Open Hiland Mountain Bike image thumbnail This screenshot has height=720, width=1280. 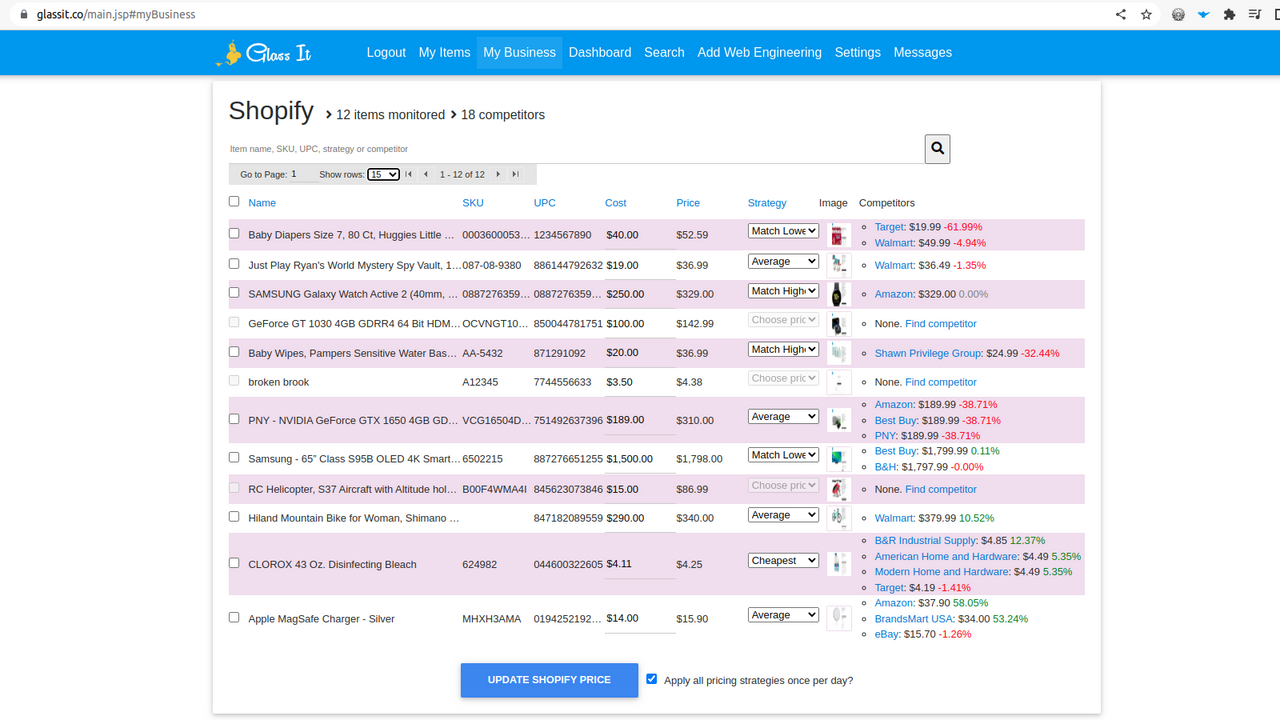point(838,518)
